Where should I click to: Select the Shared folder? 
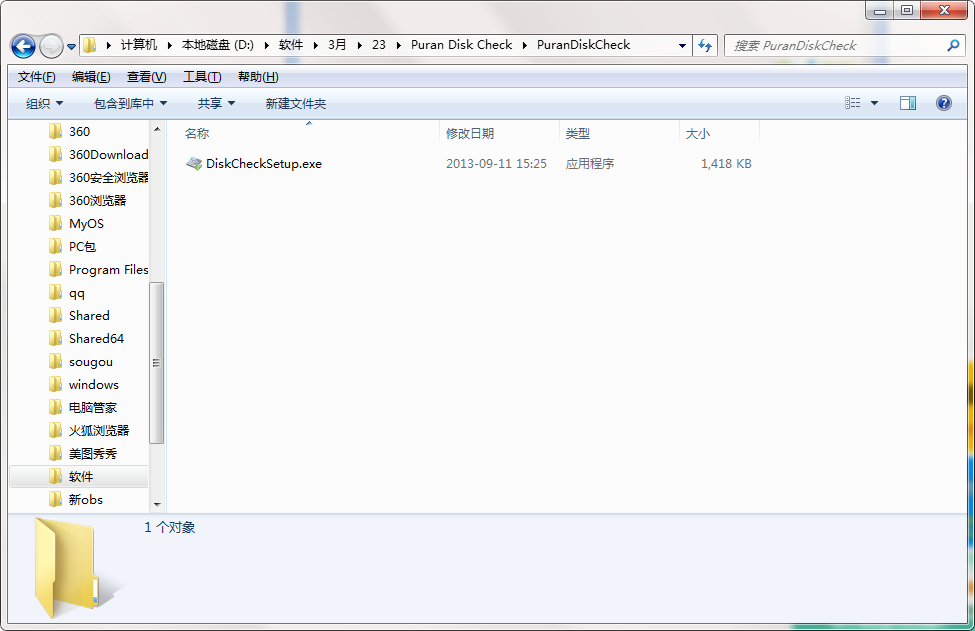(x=89, y=315)
